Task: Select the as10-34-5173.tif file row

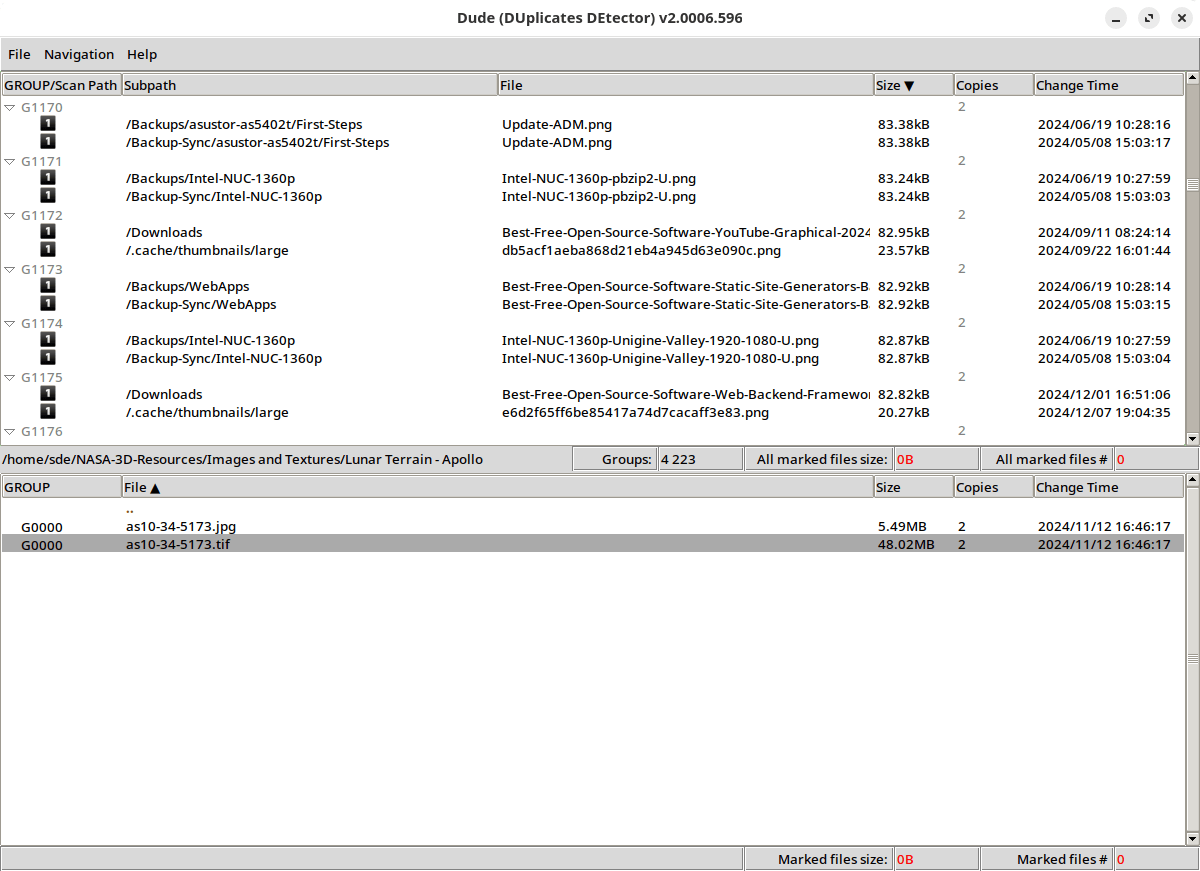Action: [592, 544]
